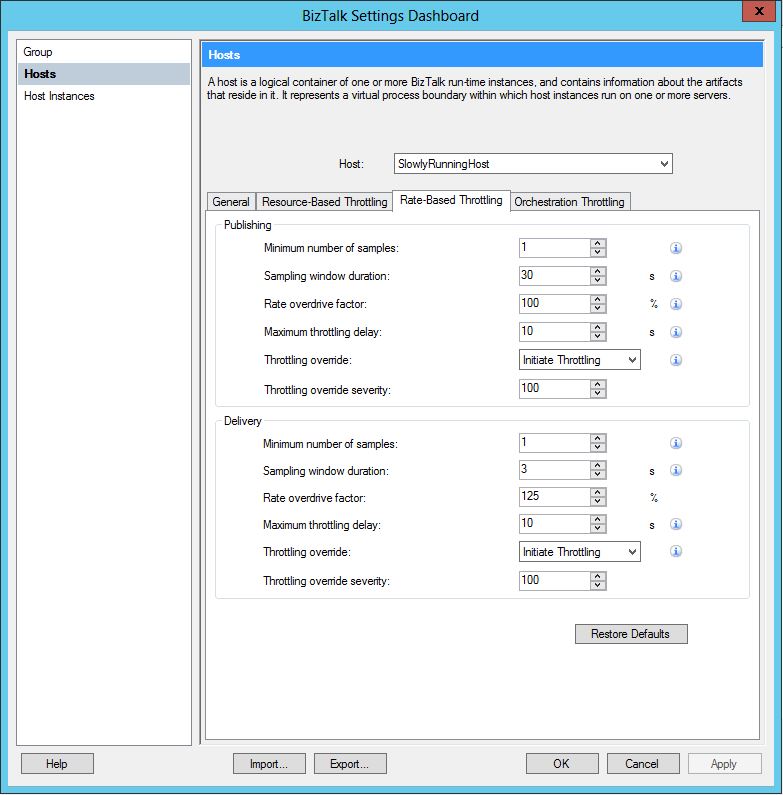Screen dimensions: 783x795
Task: Open info icon for Delivery Maximum throttling delay
Action: pos(675,524)
